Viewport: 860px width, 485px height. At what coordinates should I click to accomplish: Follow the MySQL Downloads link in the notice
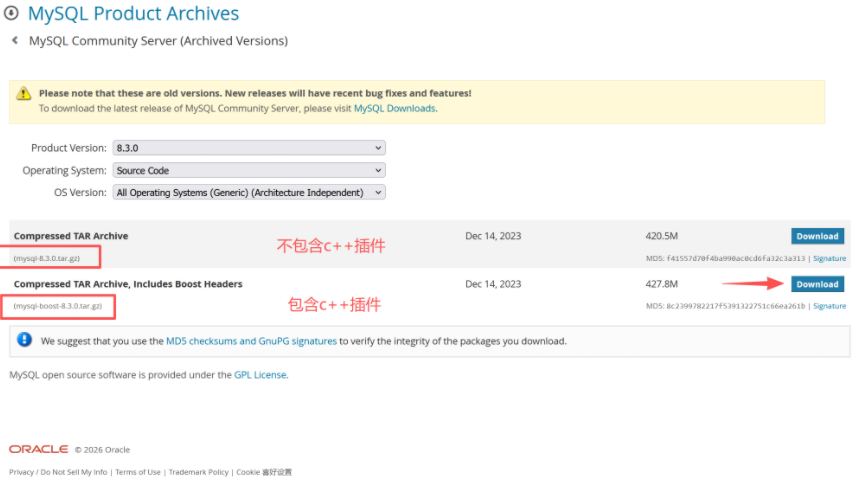tap(395, 108)
